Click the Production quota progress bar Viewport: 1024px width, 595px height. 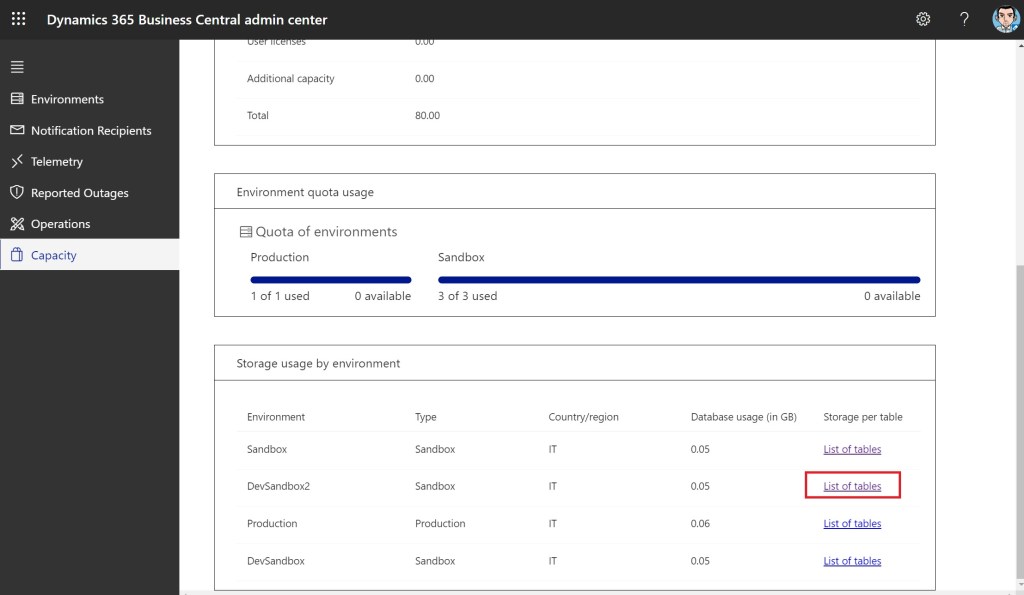pyautogui.click(x=330, y=280)
